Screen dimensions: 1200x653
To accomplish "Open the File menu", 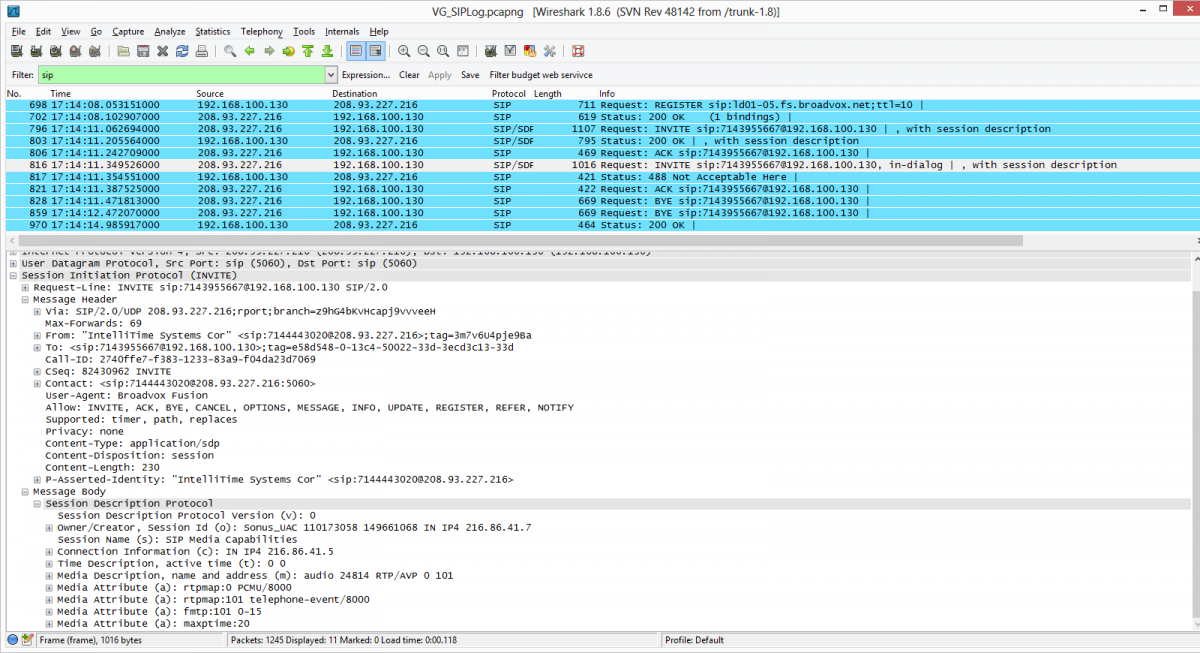I will click(18, 32).
